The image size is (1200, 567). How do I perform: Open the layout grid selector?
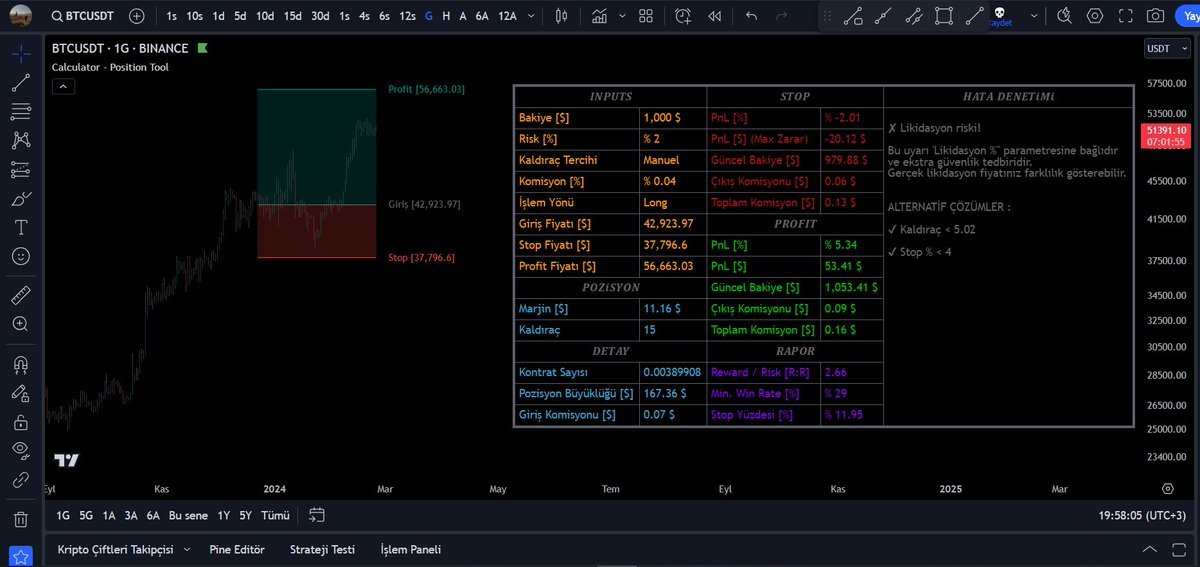(x=645, y=16)
